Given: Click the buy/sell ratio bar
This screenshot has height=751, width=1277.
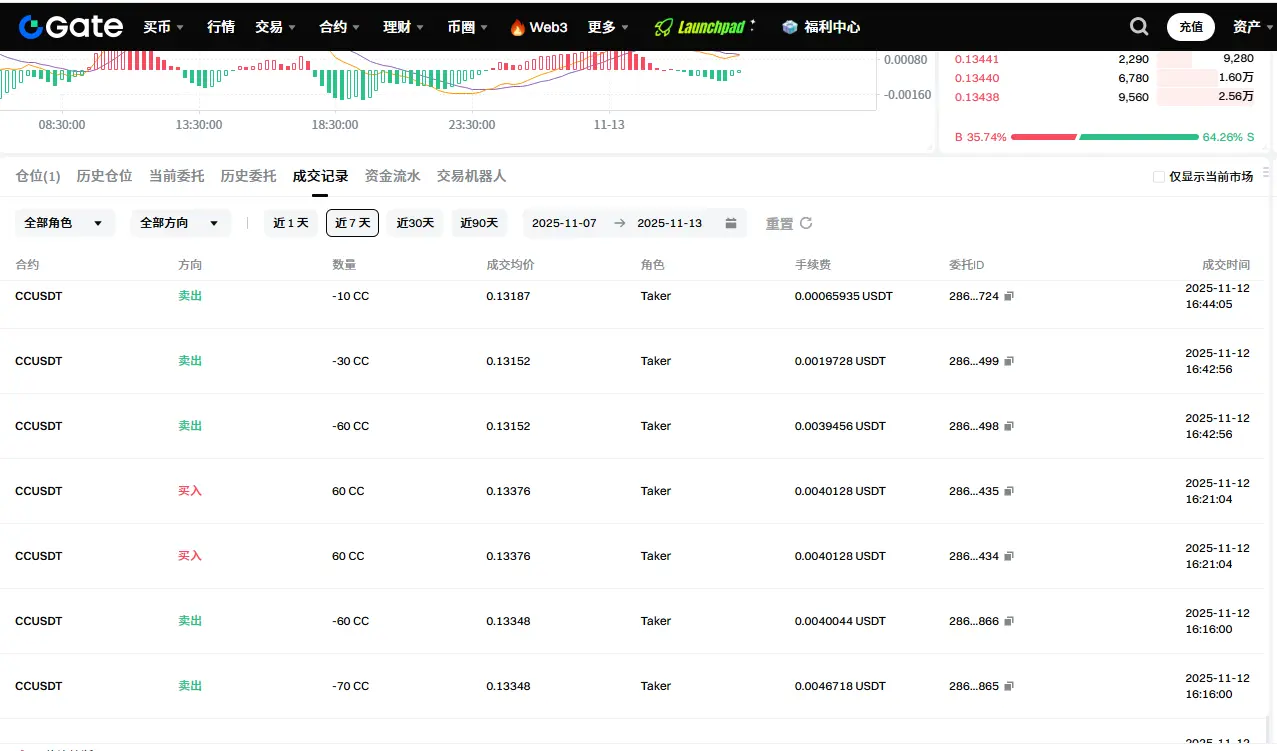Looking at the screenshot, I should (x=1105, y=137).
